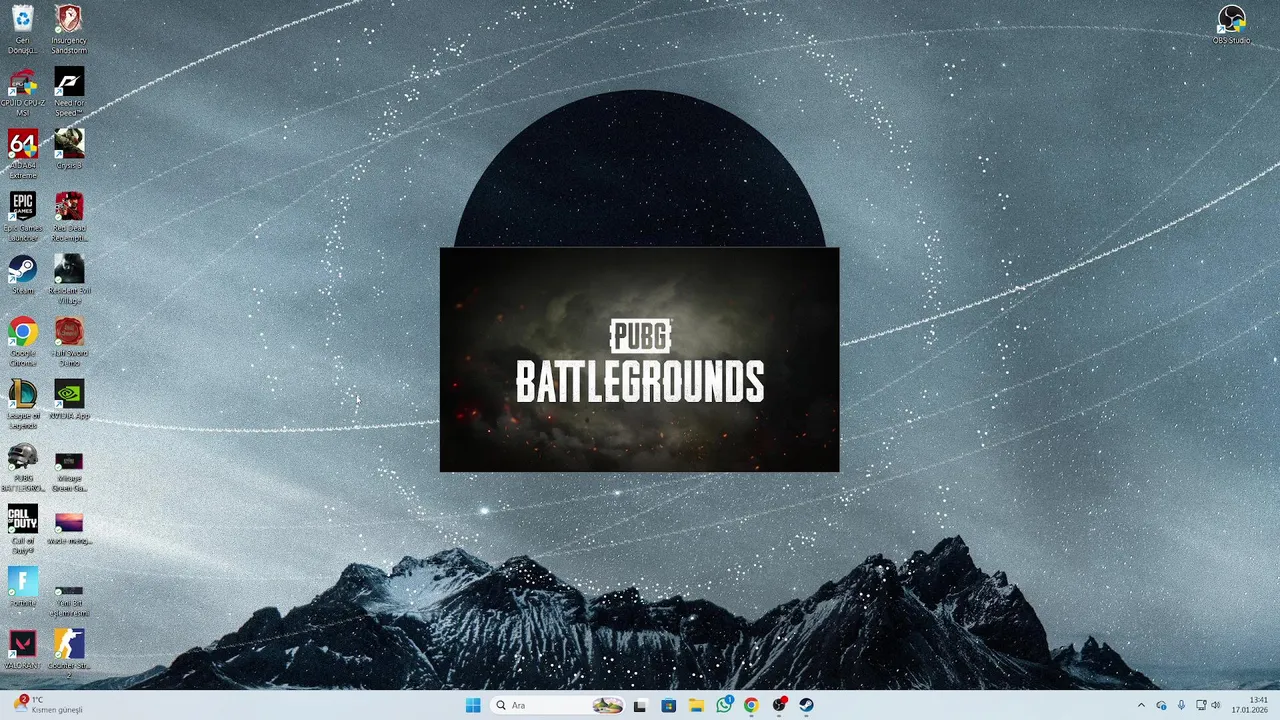Expand the hidden system tray icons chevron
The width and height of the screenshot is (1280, 720).
click(1141, 705)
